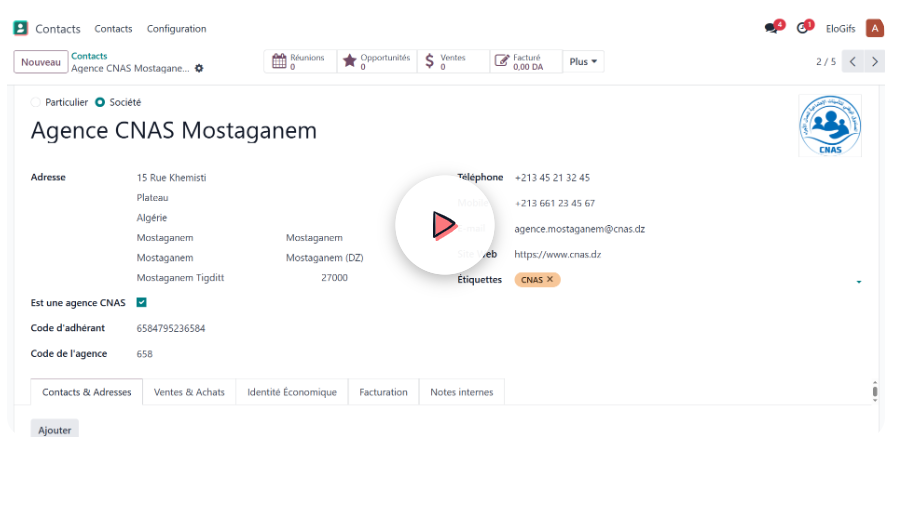Expand the Plus dropdown
The image size is (914, 527).
pyautogui.click(x=583, y=62)
